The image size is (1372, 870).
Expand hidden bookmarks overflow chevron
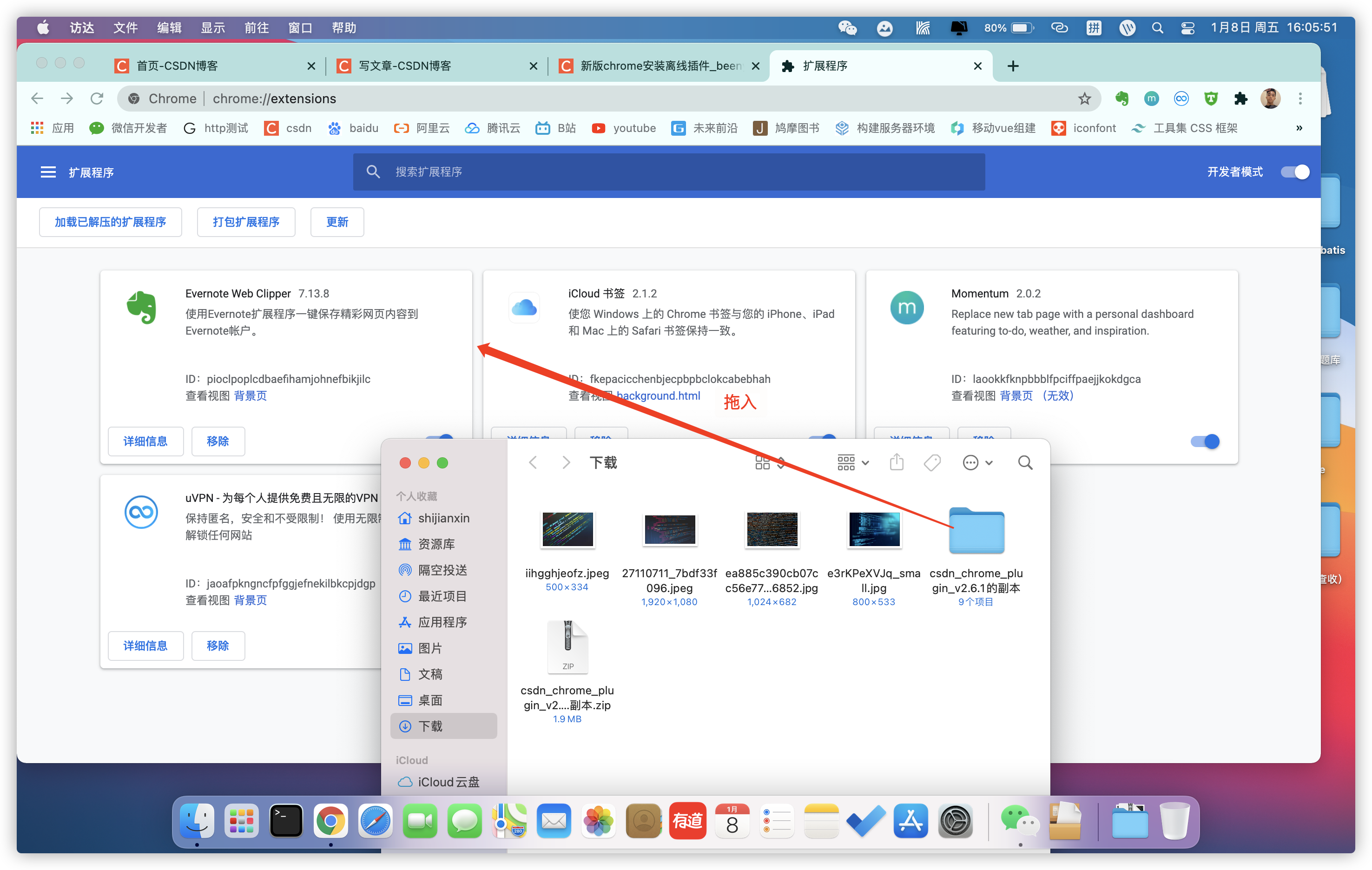[1299, 128]
